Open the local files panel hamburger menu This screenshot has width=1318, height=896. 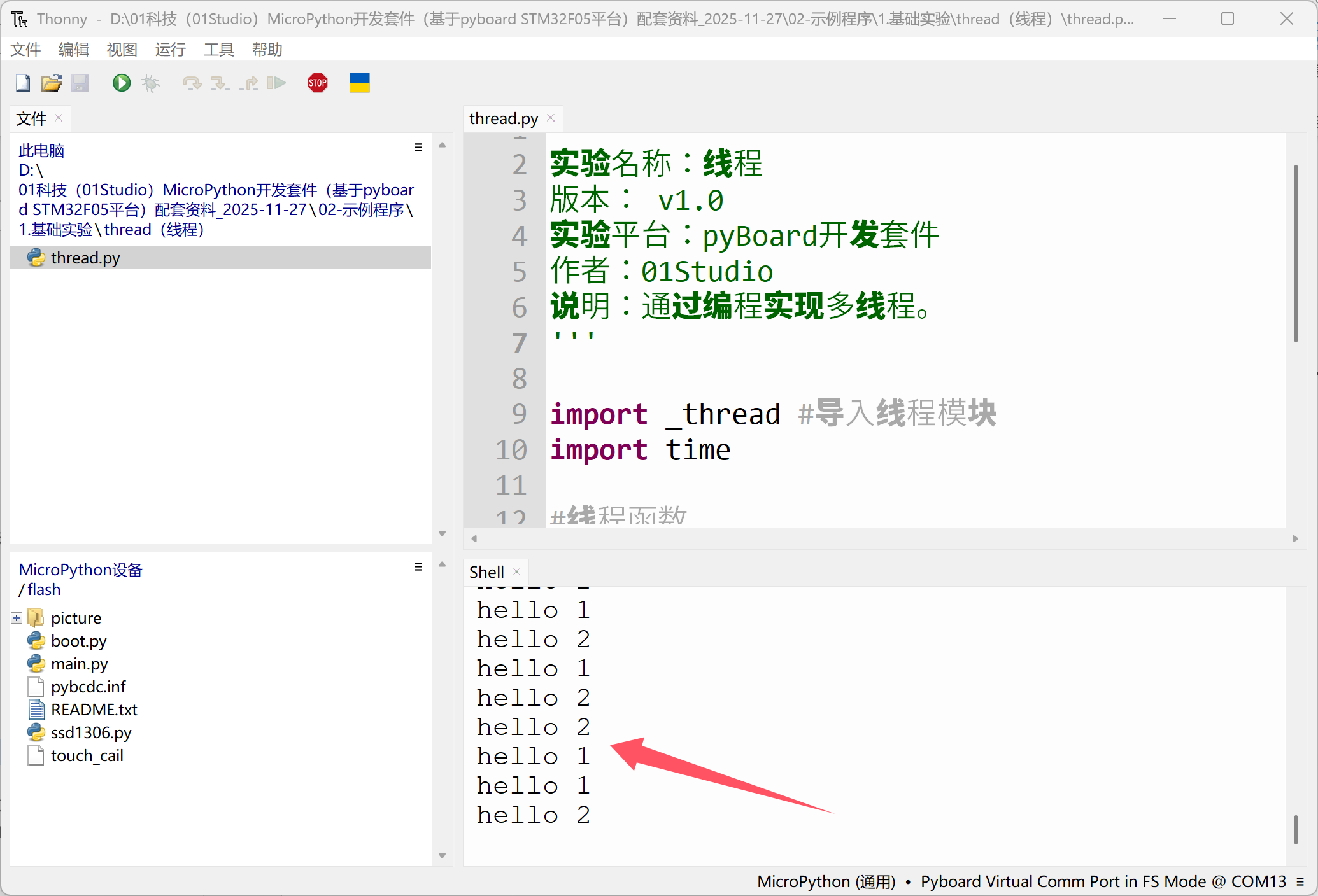pyautogui.click(x=418, y=148)
